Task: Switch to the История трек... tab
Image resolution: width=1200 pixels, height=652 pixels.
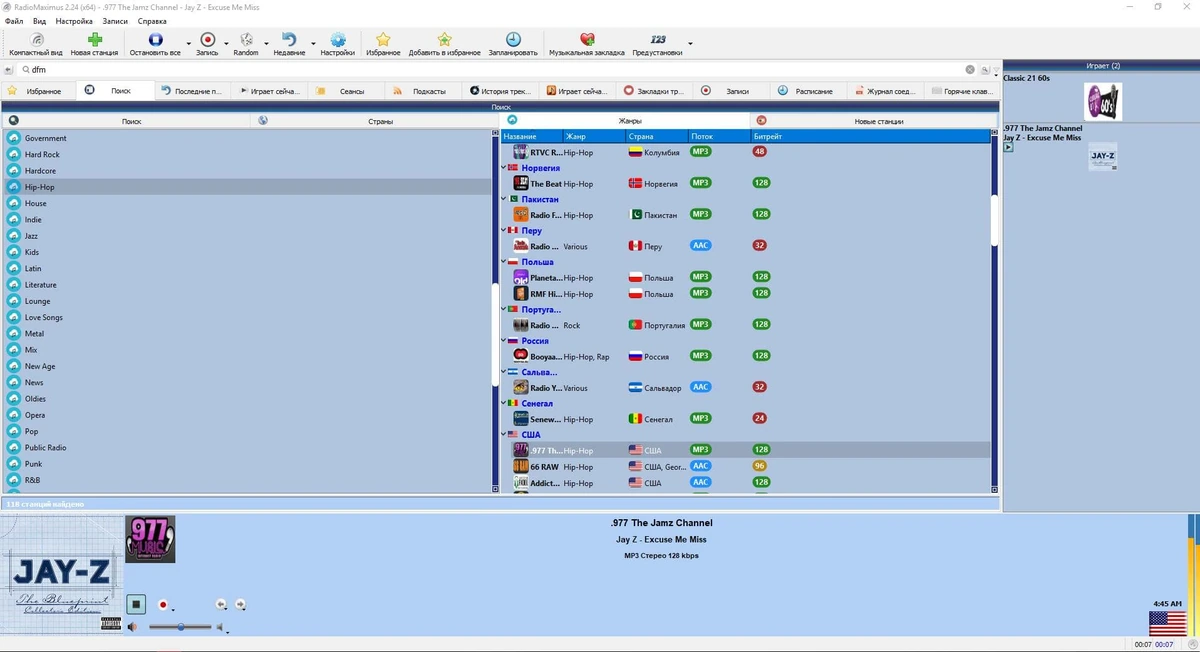Action: tap(498, 91)
